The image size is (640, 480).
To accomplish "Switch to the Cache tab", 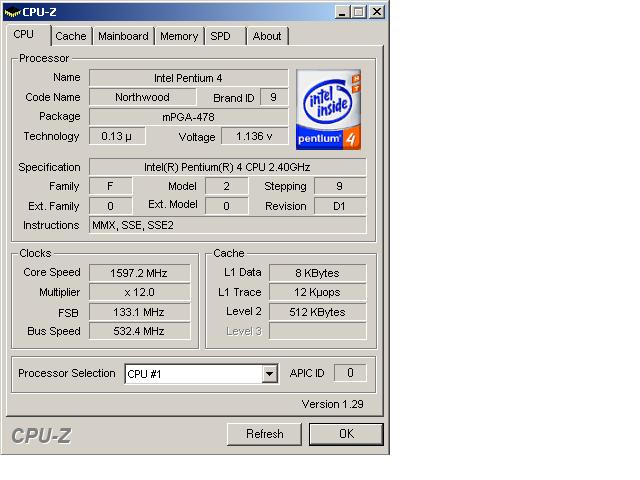I will tap(71, 36).
